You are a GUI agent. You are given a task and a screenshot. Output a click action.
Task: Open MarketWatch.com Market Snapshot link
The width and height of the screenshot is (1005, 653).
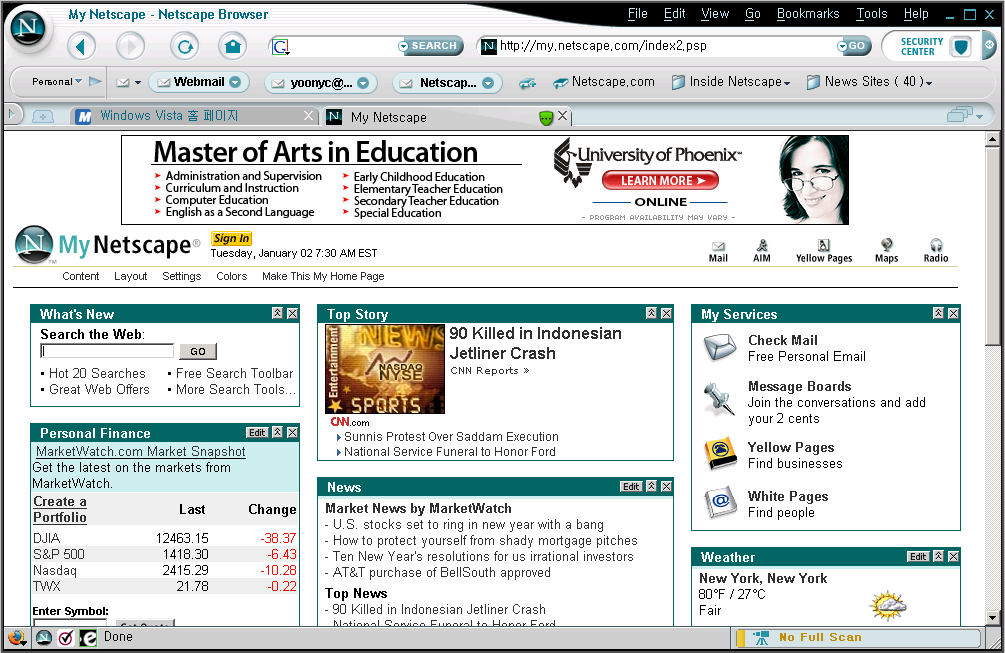pos(140,452)
